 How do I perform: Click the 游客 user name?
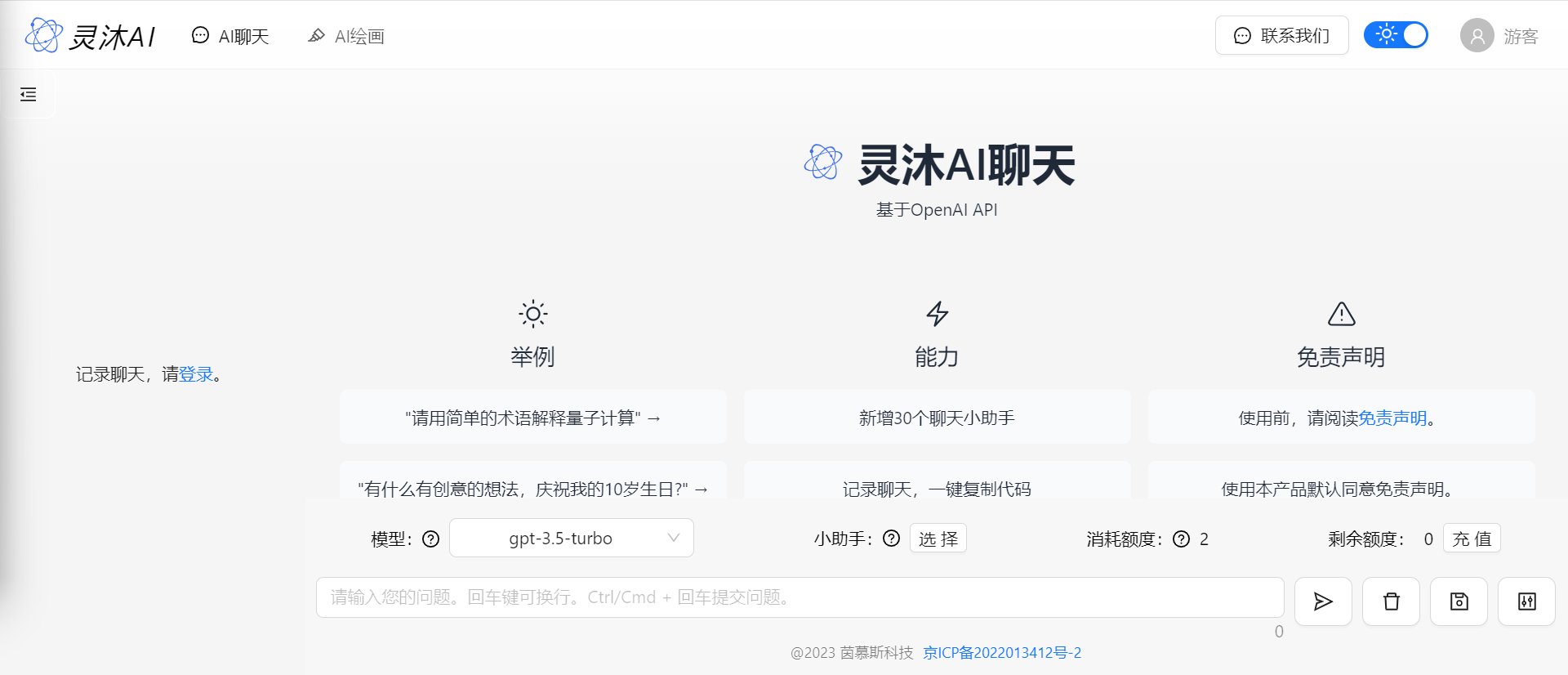[x=1521, y=37]
